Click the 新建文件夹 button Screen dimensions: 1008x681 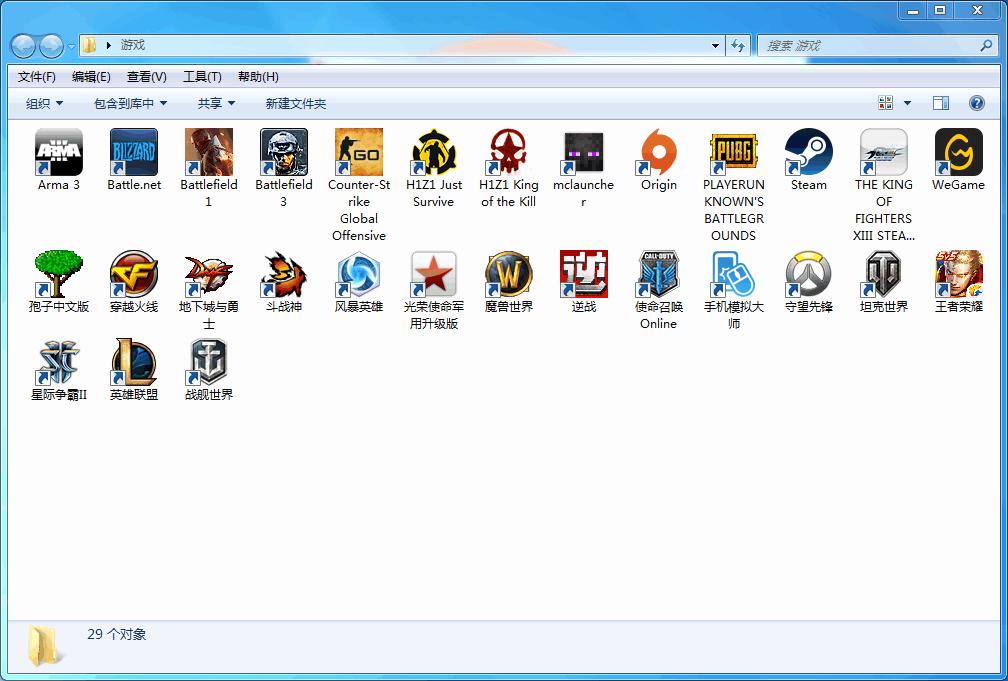[x=295, y=103]
